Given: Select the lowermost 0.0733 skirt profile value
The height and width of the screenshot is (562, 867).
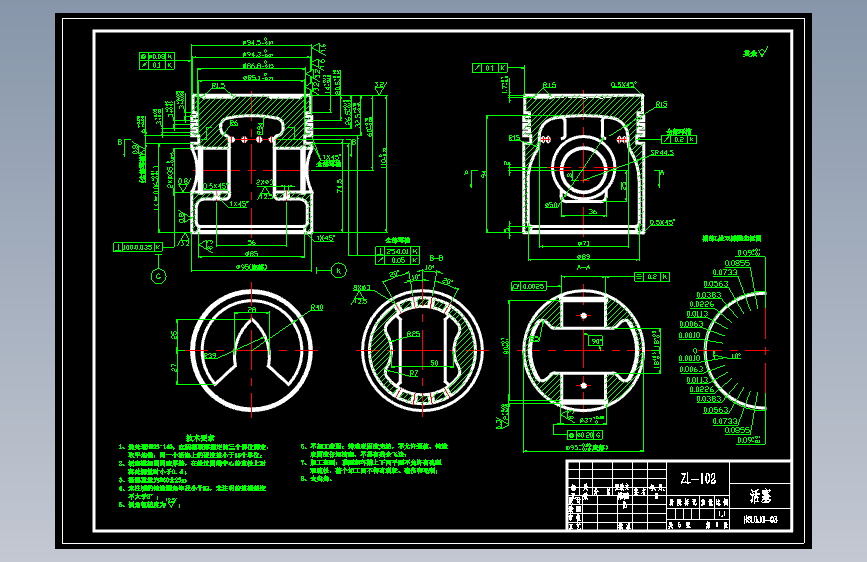Looking at the screenshot, I should click(x=725, y=421).
